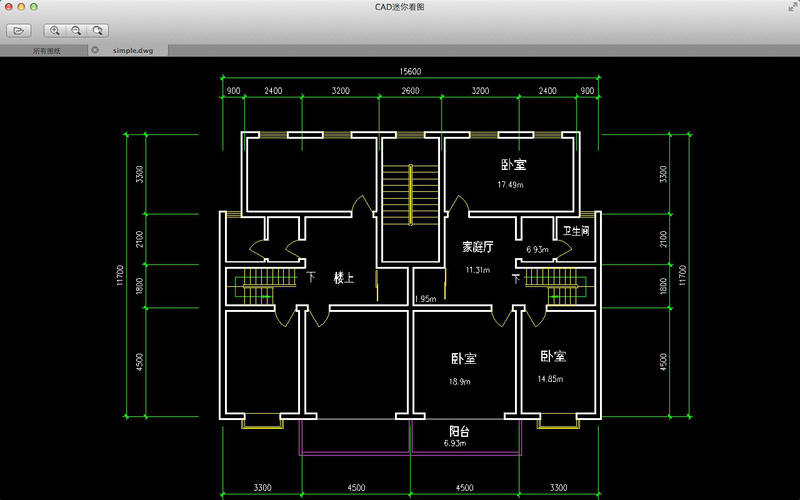Click the zoom out magnifier icon
The width and height of the screenshot is (800, 500).
pos(76,31)
